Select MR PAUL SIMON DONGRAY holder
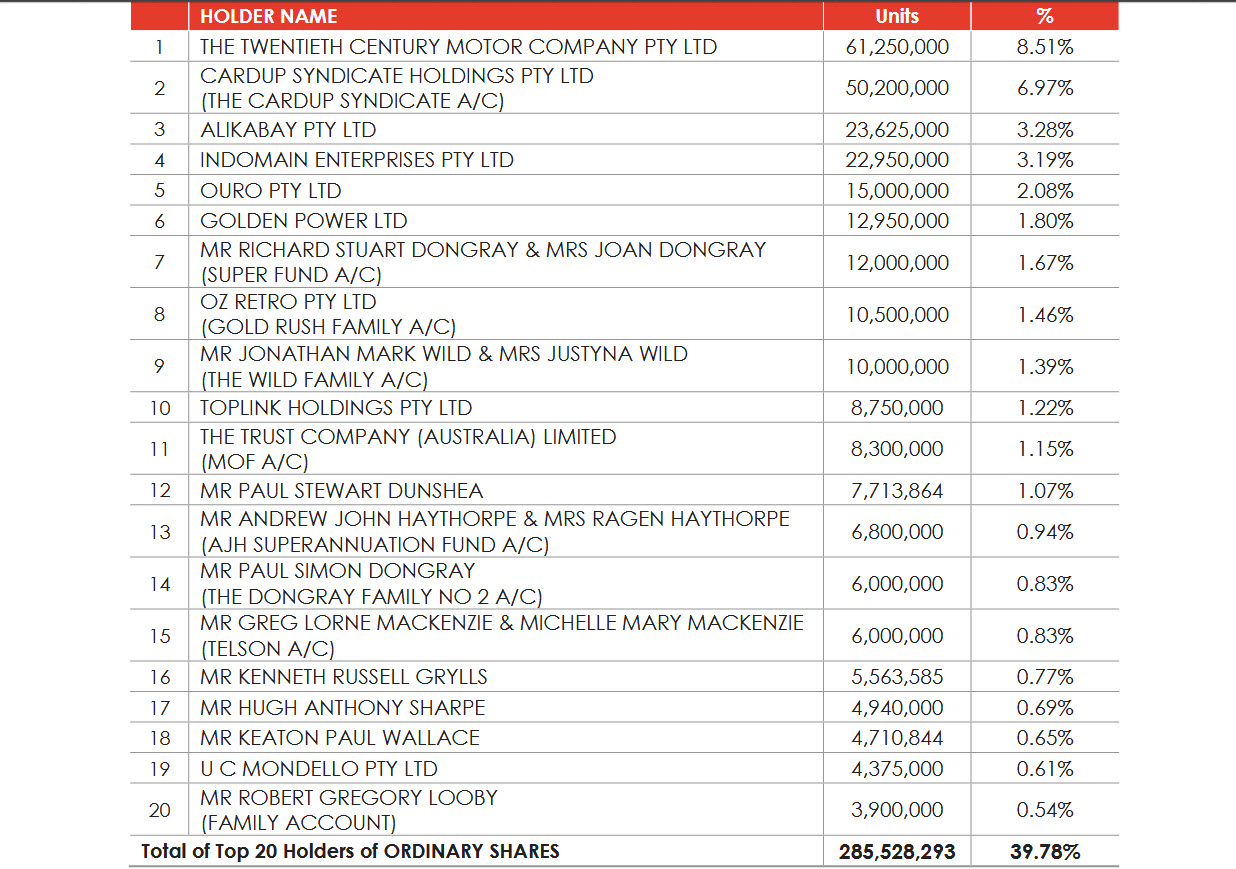 (337, 571)
